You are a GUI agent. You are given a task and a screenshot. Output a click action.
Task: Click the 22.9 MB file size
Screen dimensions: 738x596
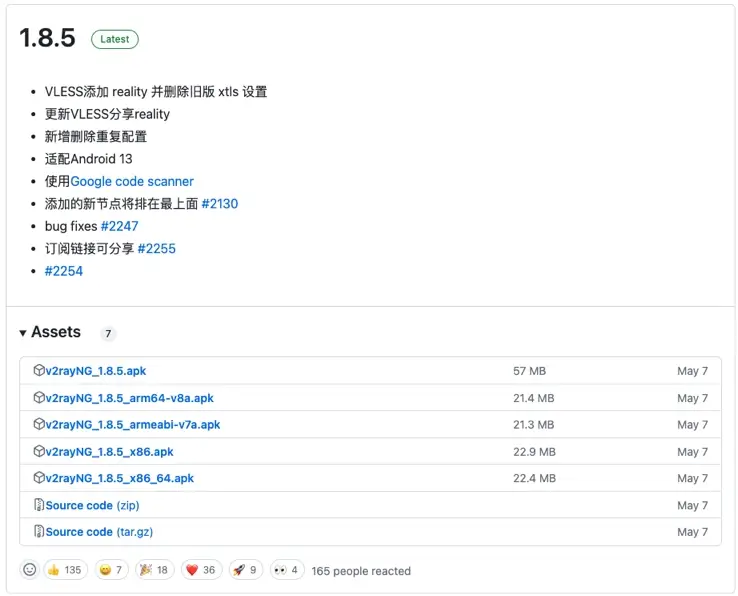point(534,452)
